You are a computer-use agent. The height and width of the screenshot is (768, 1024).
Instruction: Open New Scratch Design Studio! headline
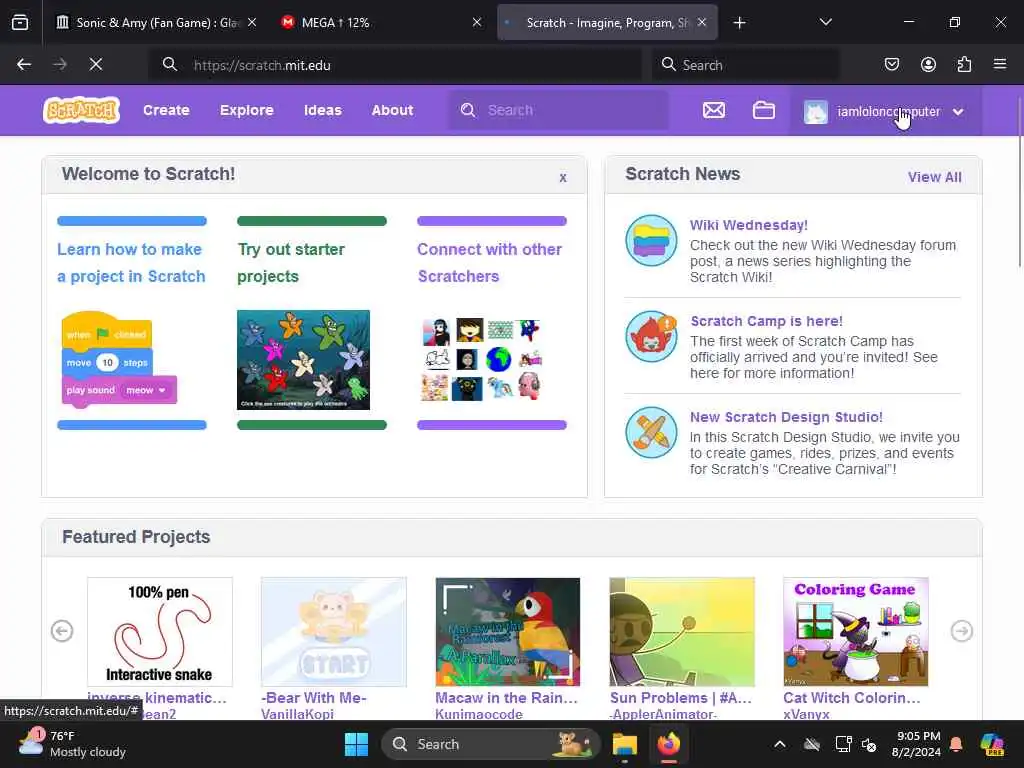[786, 417]
